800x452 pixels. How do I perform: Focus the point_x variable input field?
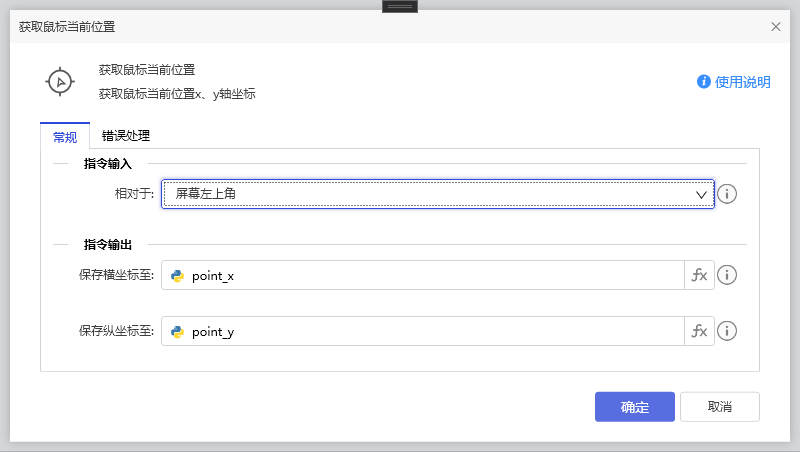430,276
